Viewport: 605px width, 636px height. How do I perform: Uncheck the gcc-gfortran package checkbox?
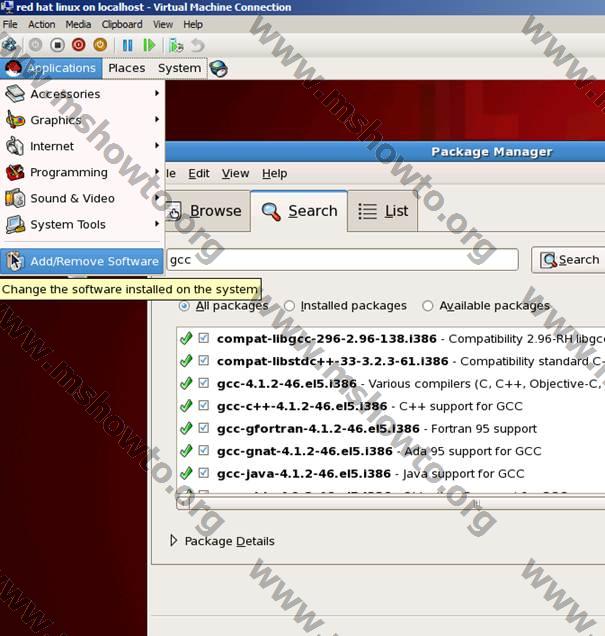(x=204, y=428)
